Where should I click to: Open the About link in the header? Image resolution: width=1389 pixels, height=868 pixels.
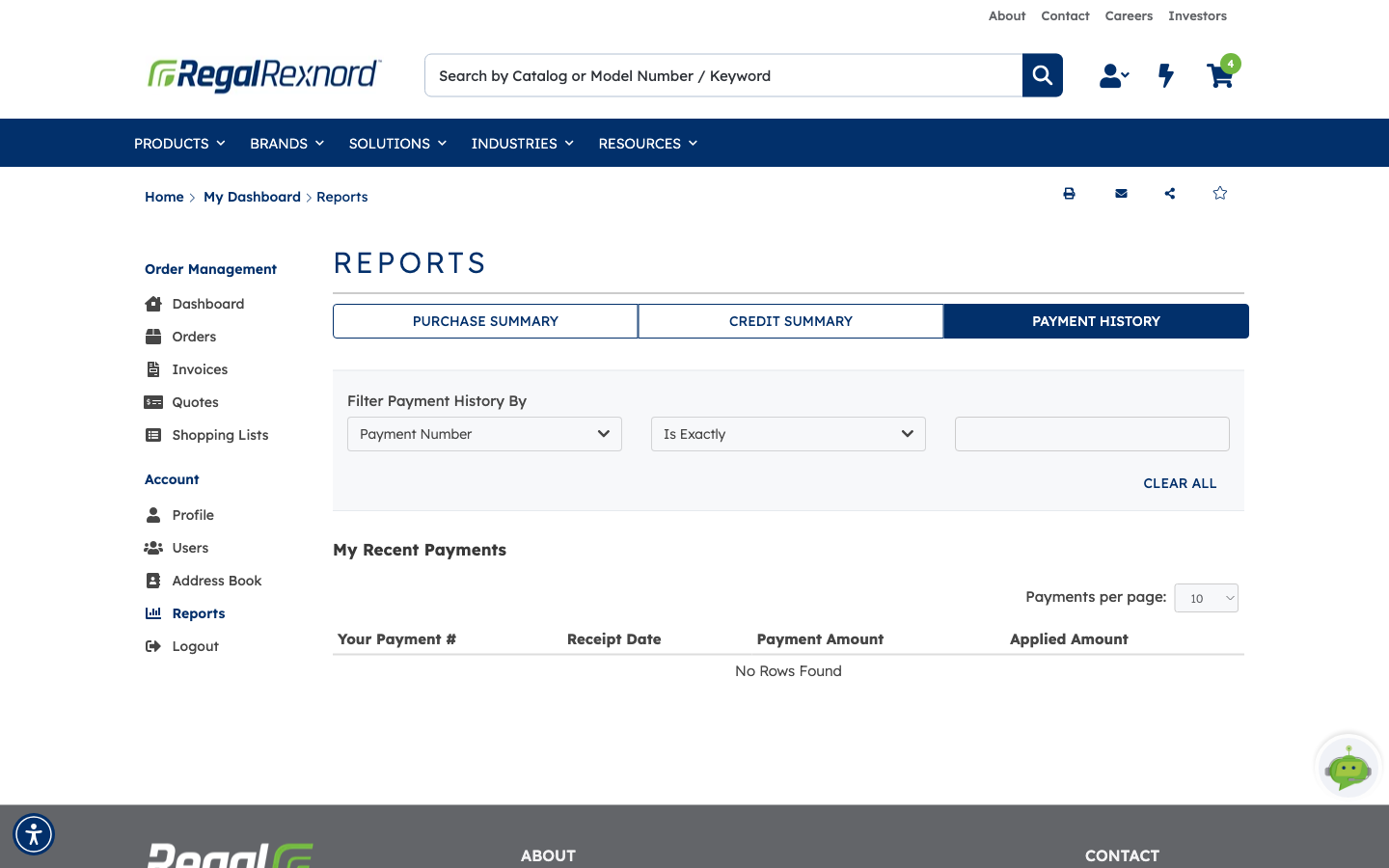click(1007, 15)
